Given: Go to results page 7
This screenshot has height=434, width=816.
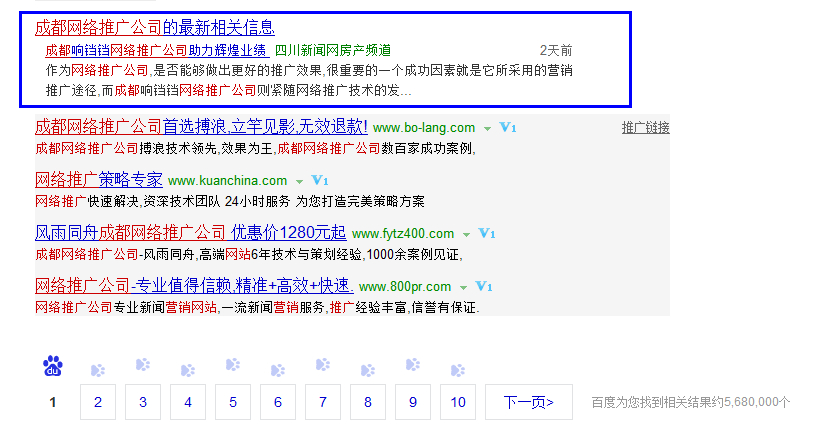Looking at the screenshot, I should pos(323,402).
